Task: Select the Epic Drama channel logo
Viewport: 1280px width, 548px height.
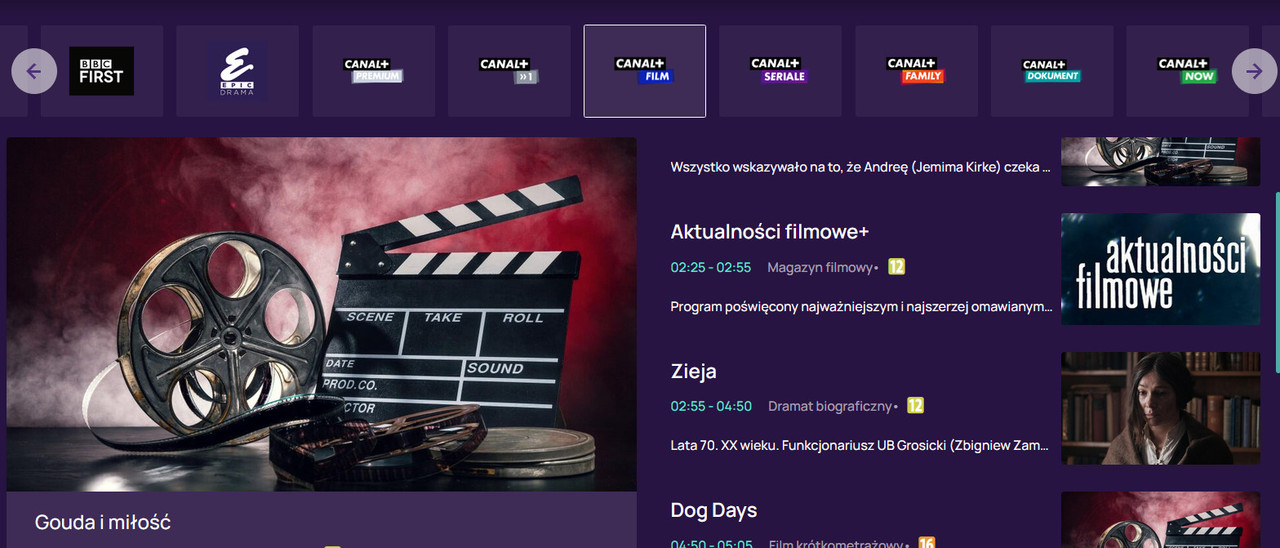Action: [237, 71]
